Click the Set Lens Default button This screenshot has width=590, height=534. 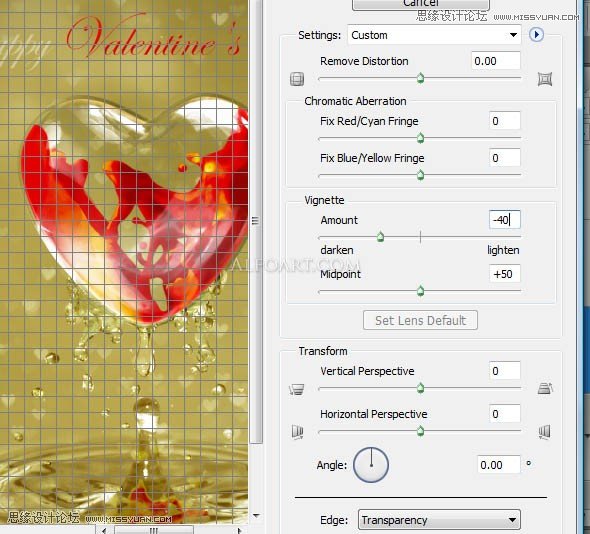[x=420, y=320]
